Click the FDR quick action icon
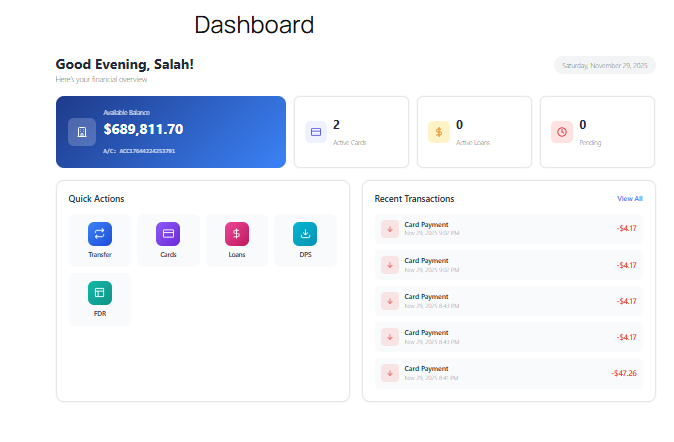Screen dimensions: 674x442 (x=100, y=292)
